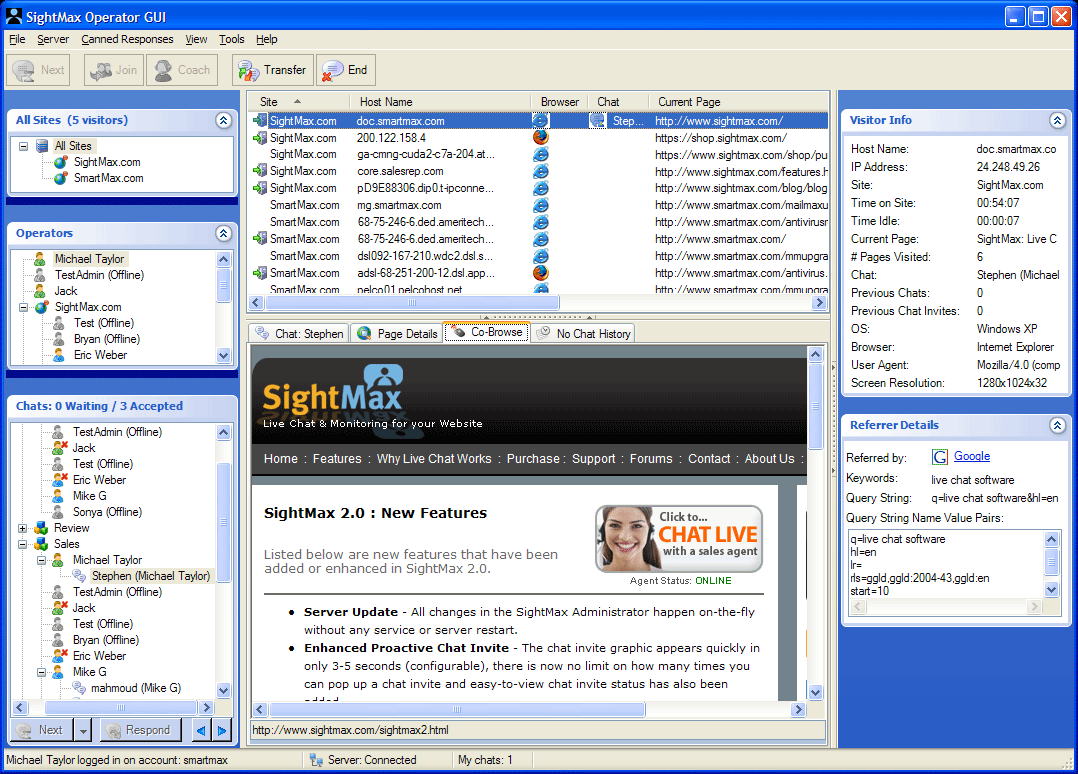This screenshot has width=1078, height=774.
Task: Click Internet Explorer icon in doc.smartmax.com row
Action: [541, 120]
